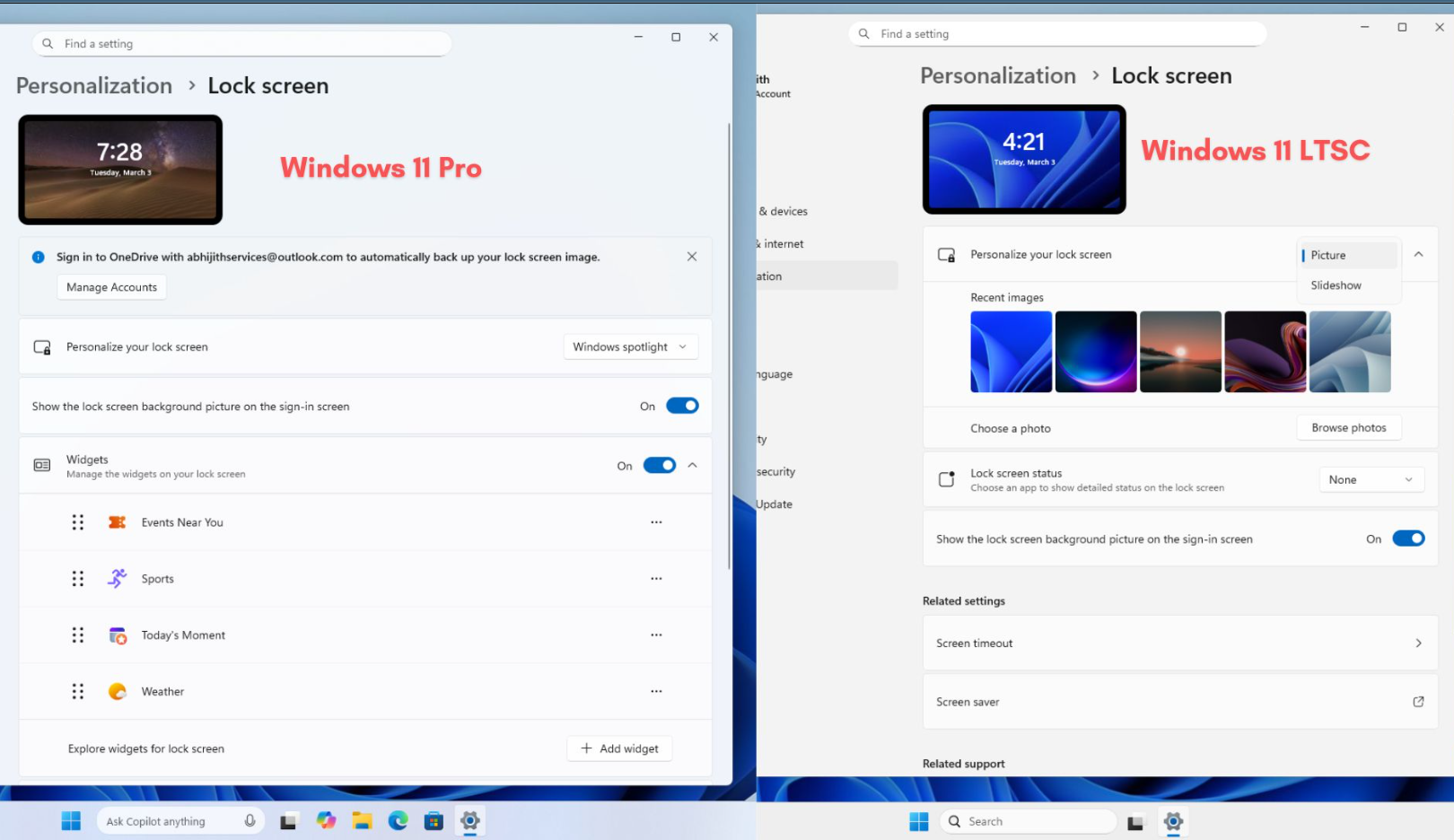Open Sports widget more options menu
The height and width of the screenshot is (840, 1454).
(656, 579)
